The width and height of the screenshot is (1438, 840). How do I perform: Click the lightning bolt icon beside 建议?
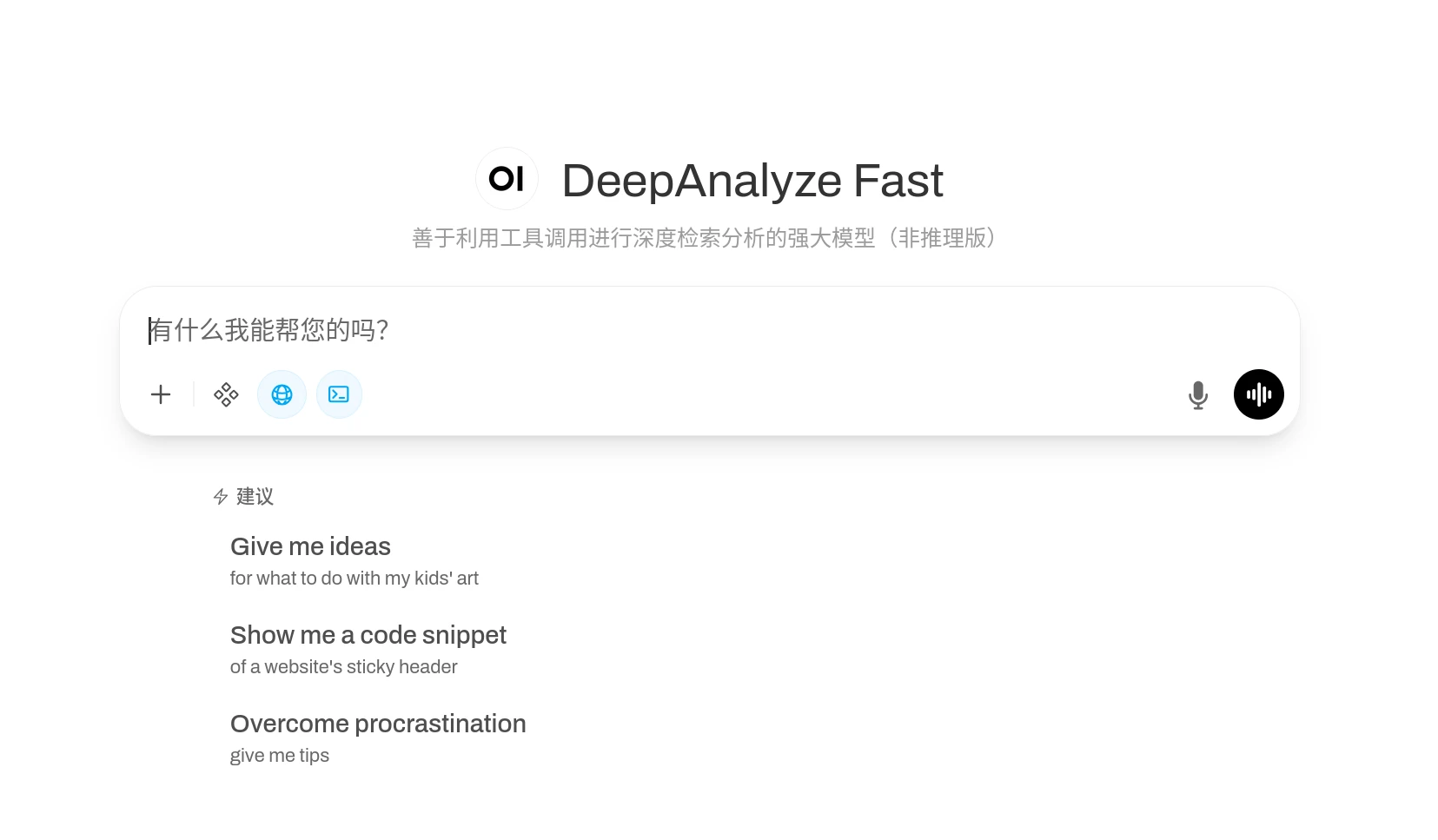point(221,497)
